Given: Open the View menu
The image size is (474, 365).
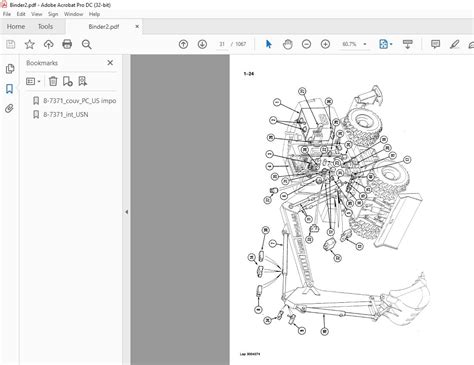Looking at the screenshot, I should click(x=37, y=14).
